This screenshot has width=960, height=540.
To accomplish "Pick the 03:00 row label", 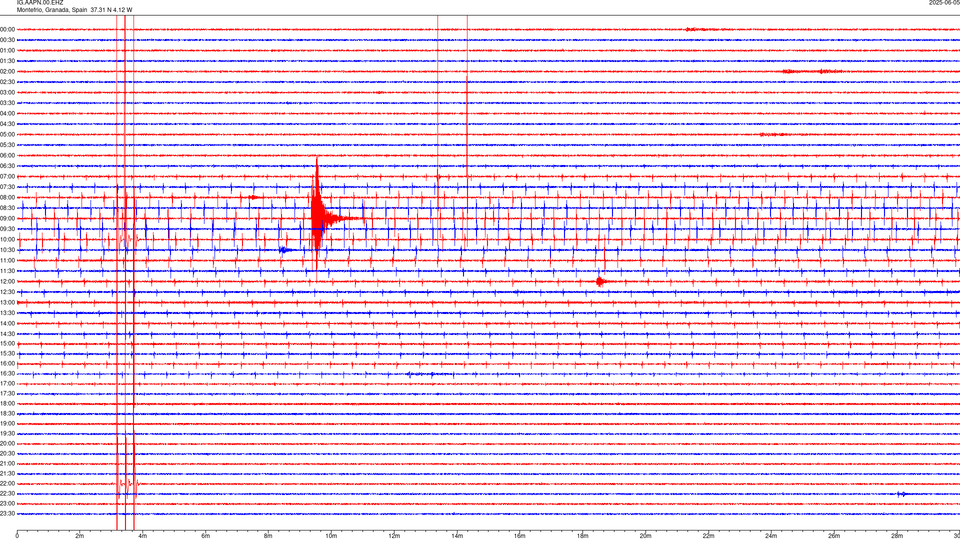I will 7,92.
